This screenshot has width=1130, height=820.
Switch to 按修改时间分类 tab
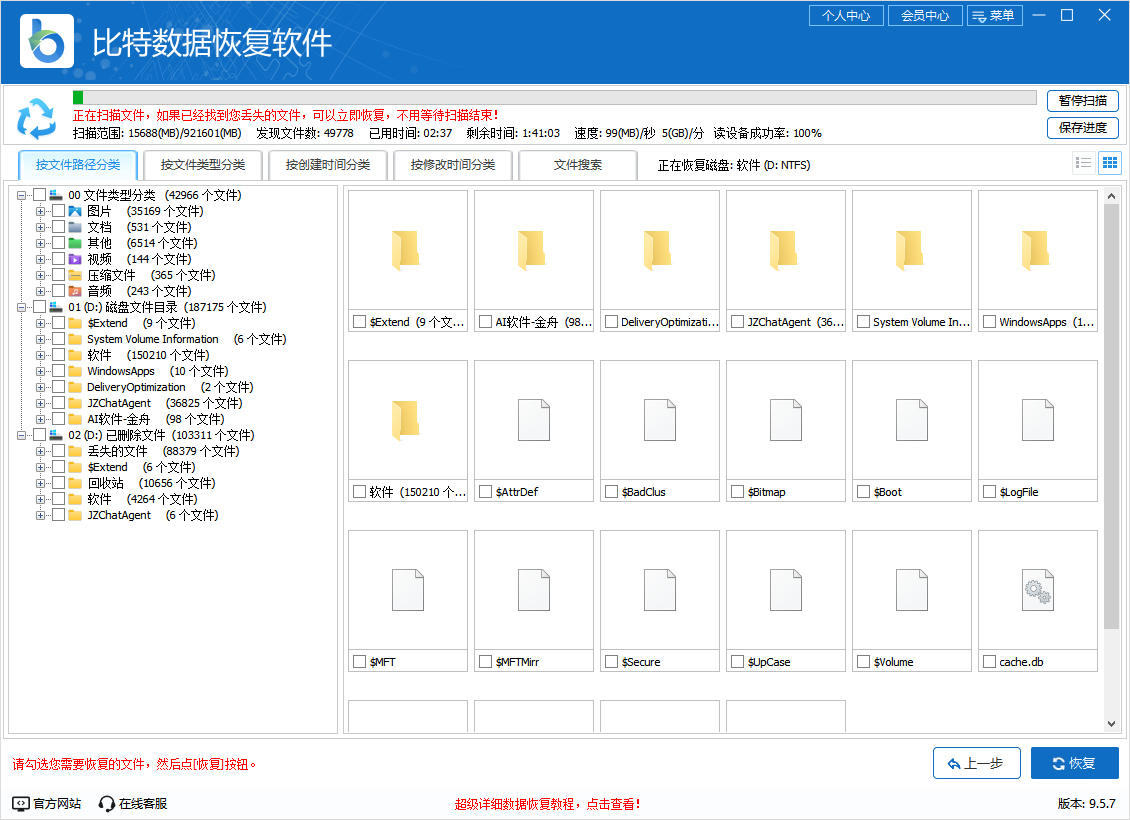pyautogui.click(x=453, y=165)
